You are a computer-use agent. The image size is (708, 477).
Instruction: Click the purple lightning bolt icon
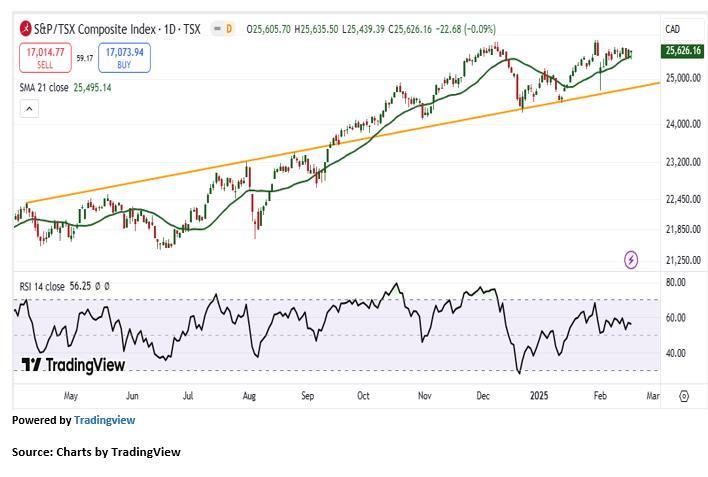631,260
